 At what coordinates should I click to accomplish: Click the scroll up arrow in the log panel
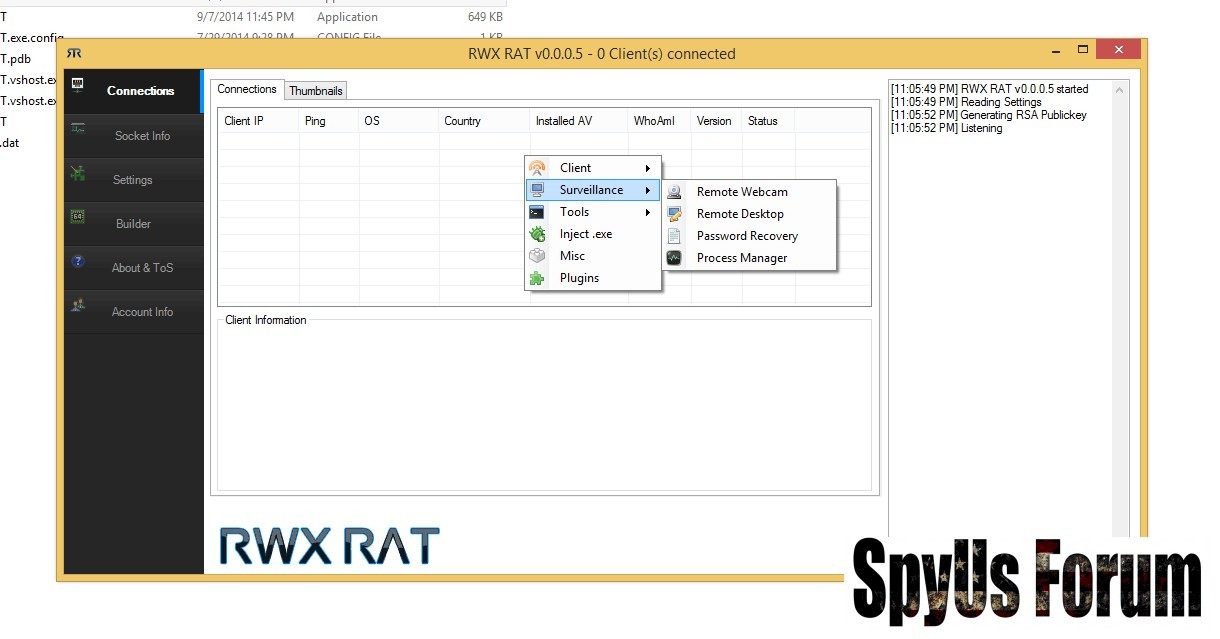(x=1120, y=90)
